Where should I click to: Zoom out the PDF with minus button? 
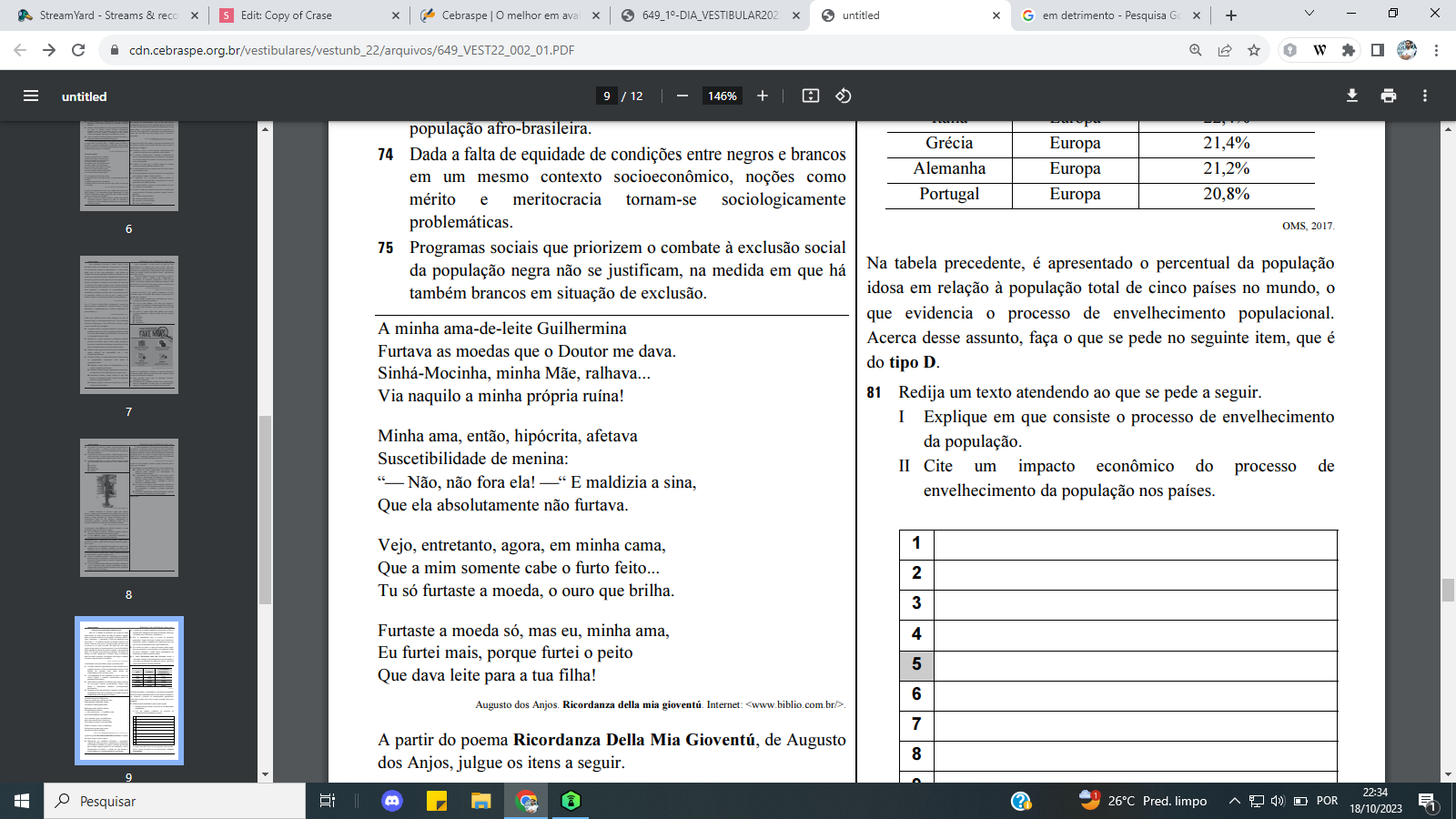[x=682, y=96]
